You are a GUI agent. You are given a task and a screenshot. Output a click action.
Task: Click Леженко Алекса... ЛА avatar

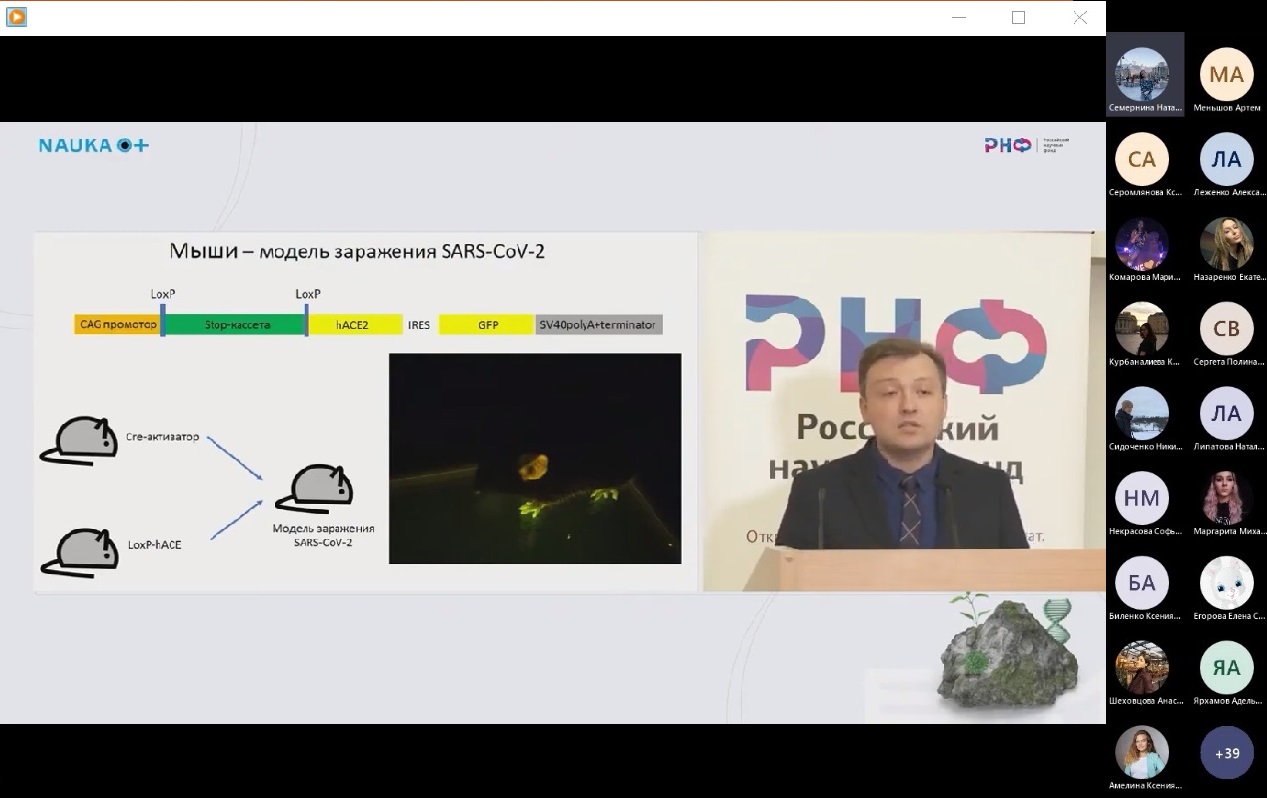(x=1226, y=159)
